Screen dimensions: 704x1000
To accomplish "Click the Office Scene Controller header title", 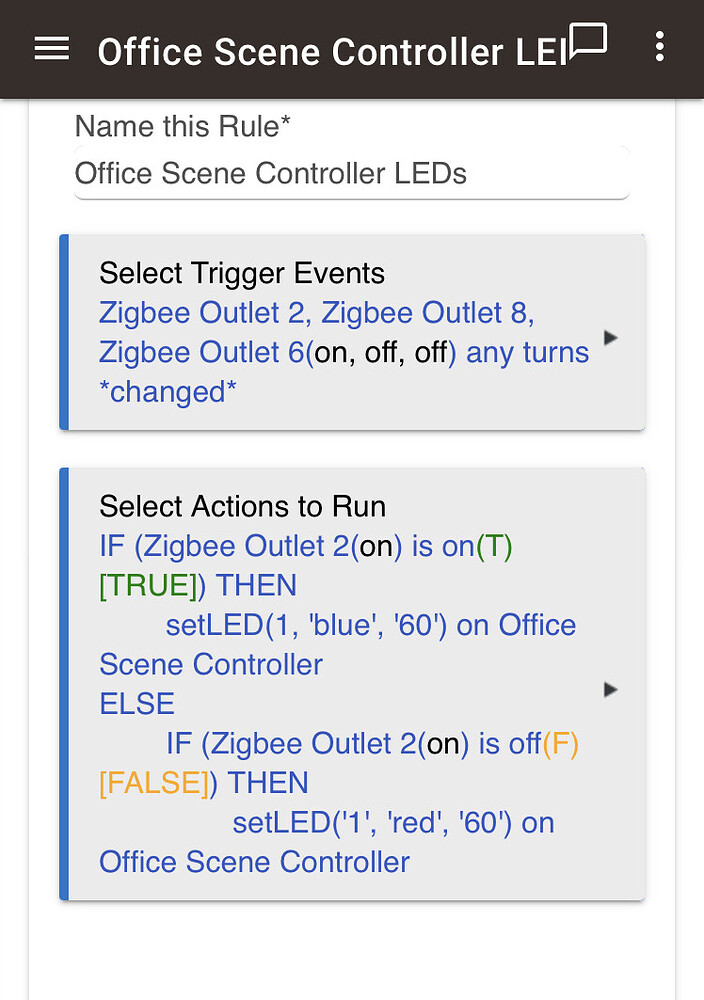I will [331, 51].
